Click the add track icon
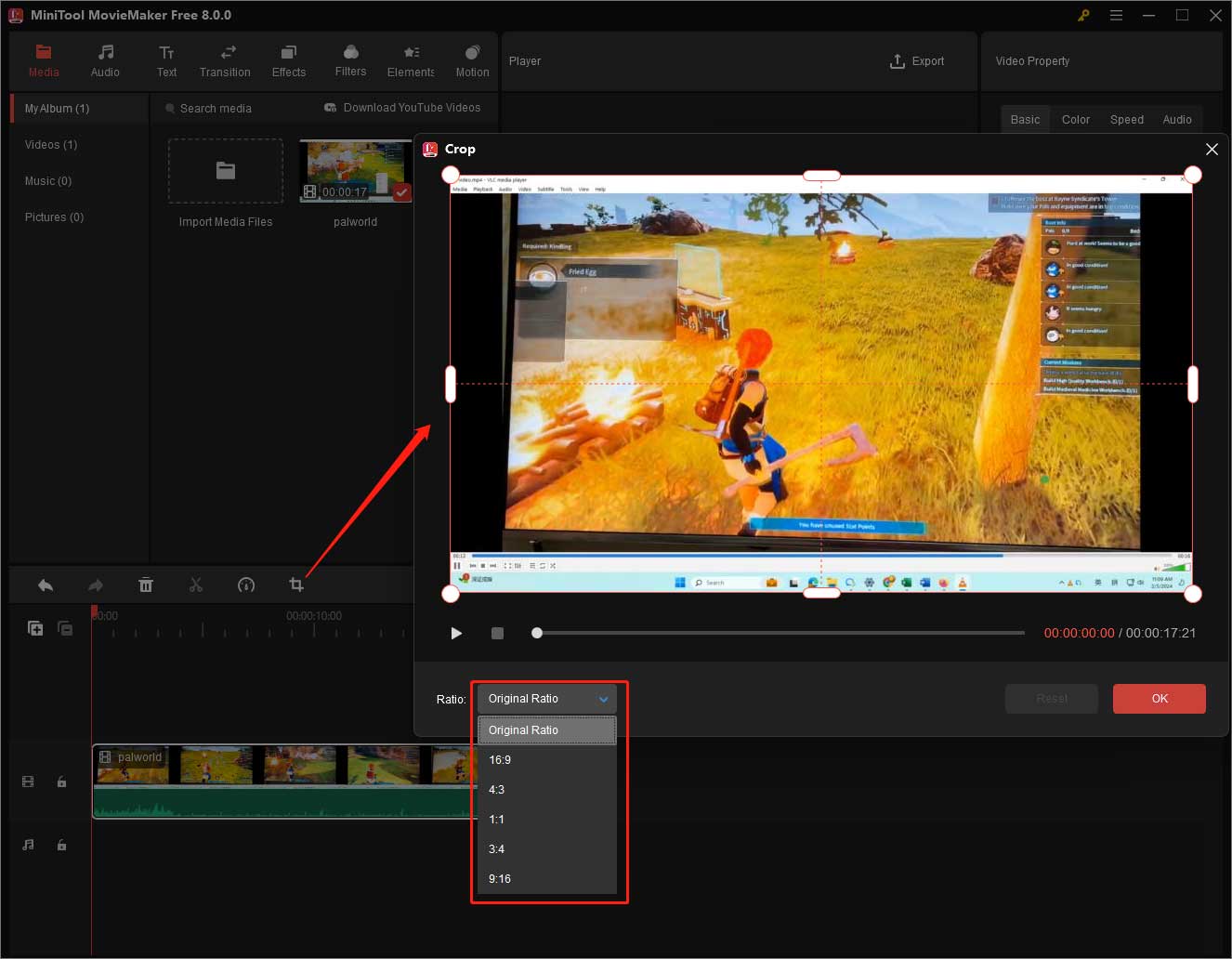The image size is (1232, 959). pyautogui.click(x=35, y=628)
